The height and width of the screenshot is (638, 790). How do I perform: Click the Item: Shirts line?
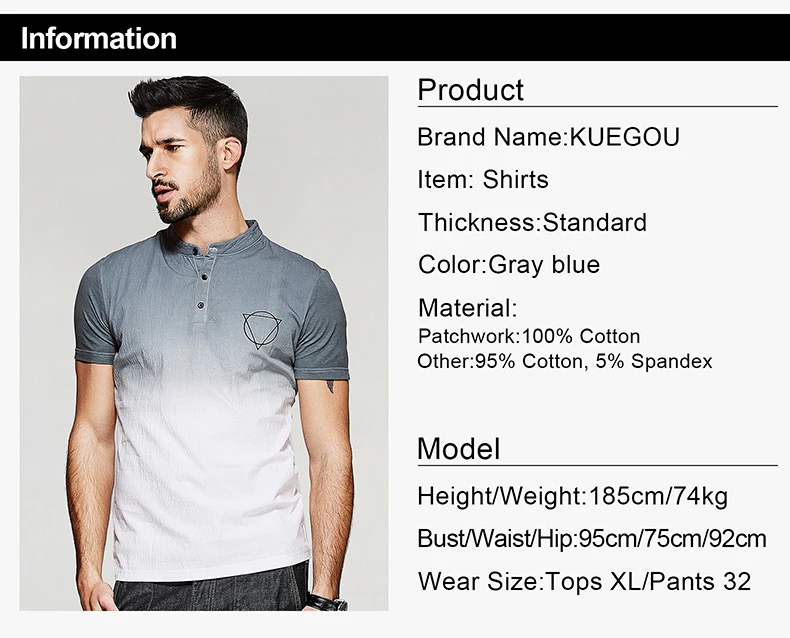pyautogui.click(x=483, y=179)
